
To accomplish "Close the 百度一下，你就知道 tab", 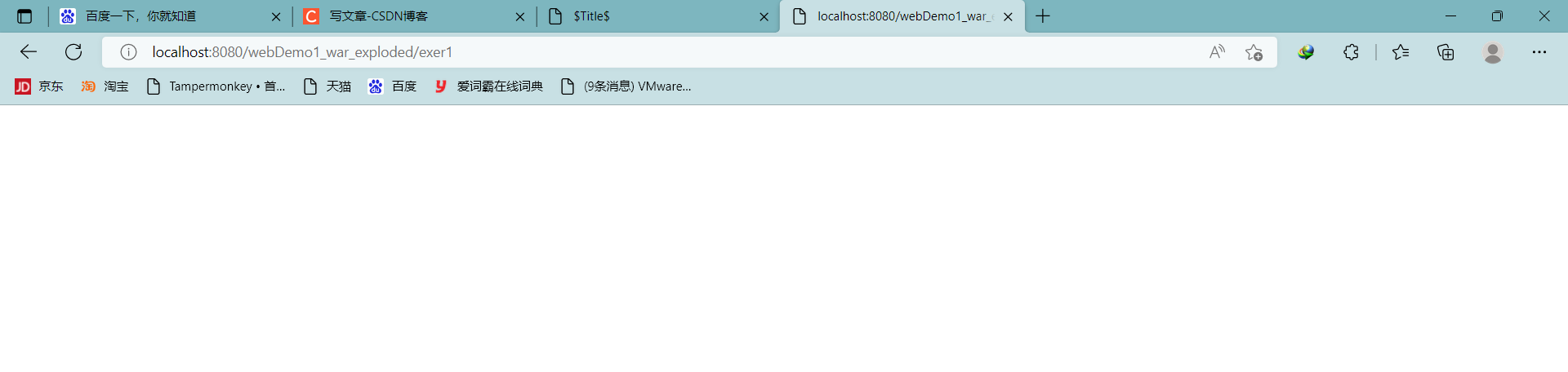I will [276, 16].
